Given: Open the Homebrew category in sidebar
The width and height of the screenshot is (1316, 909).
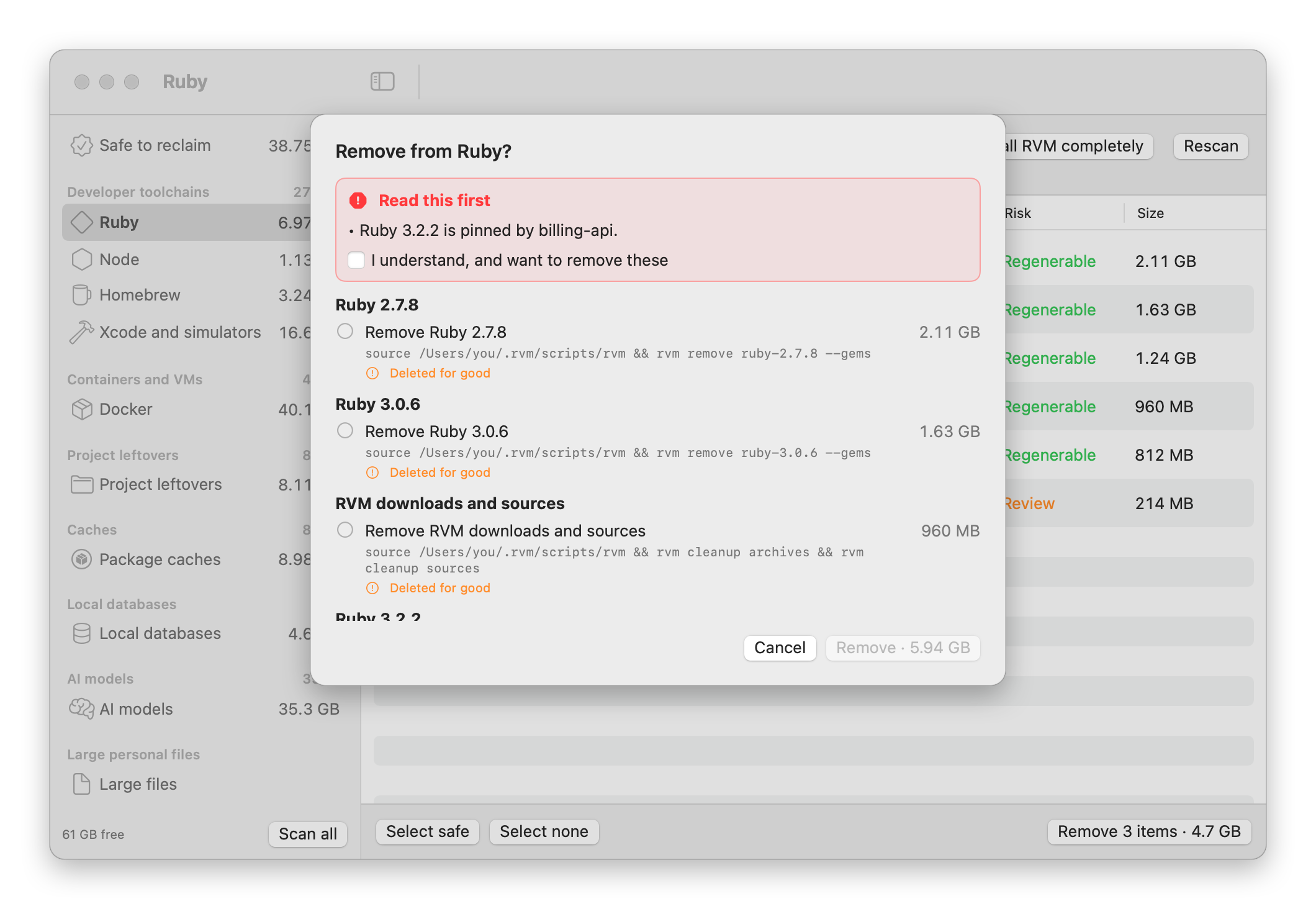Looking at the screenshot, I should coord(186,295).
